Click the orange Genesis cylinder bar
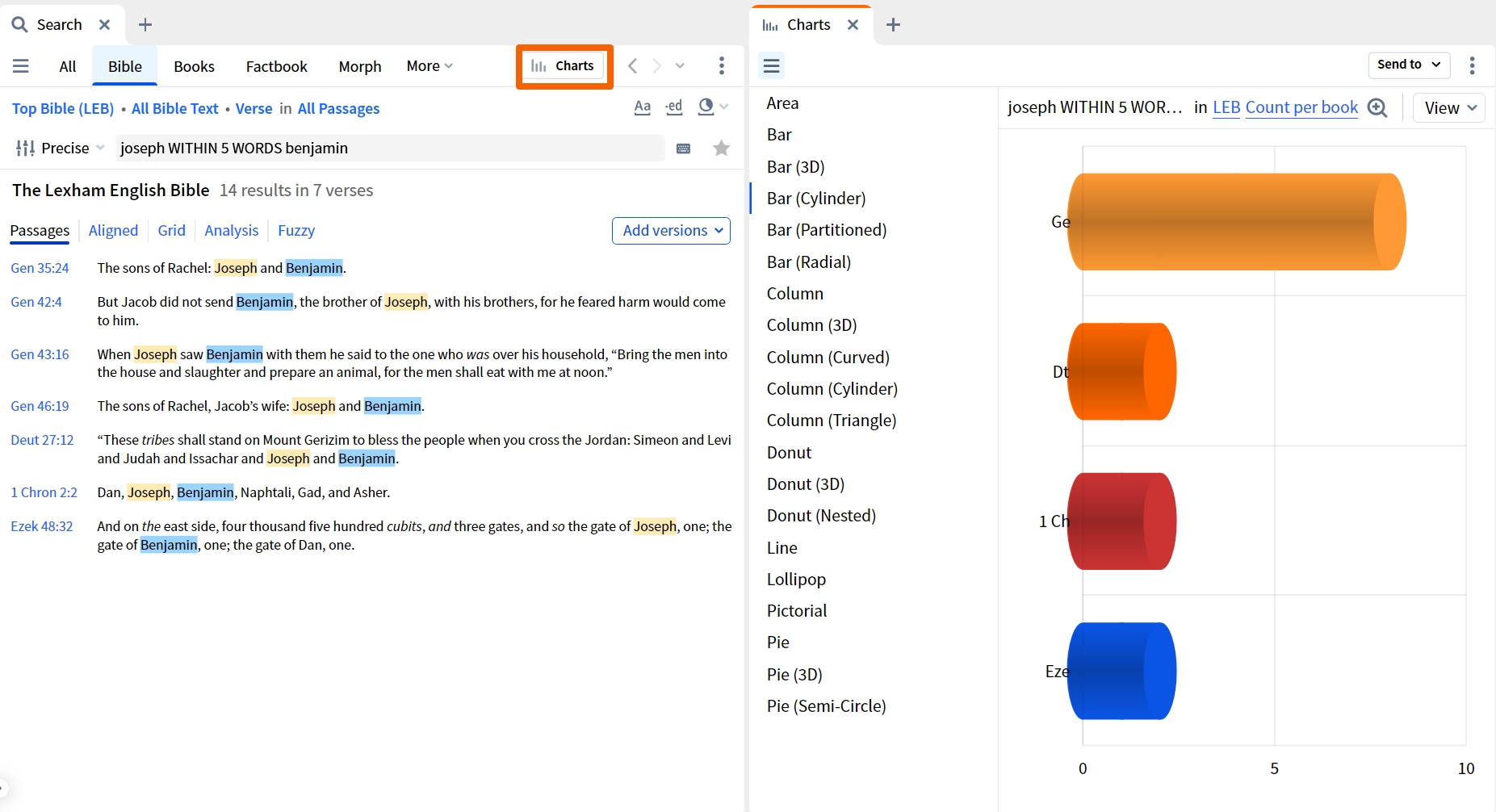 pos(1237,222)
